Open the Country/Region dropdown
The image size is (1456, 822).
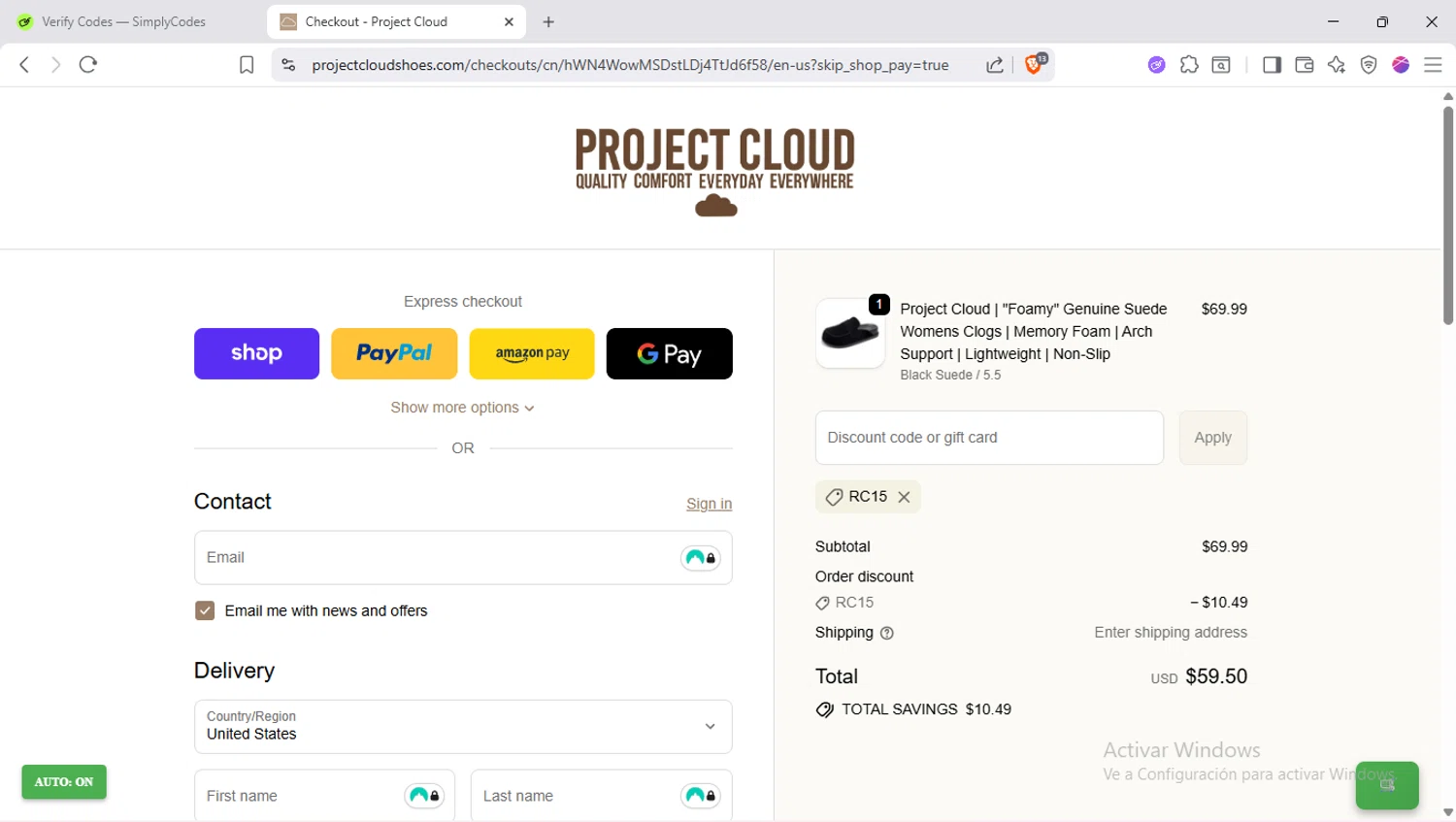pyautogui.click(x=463, y=727)
